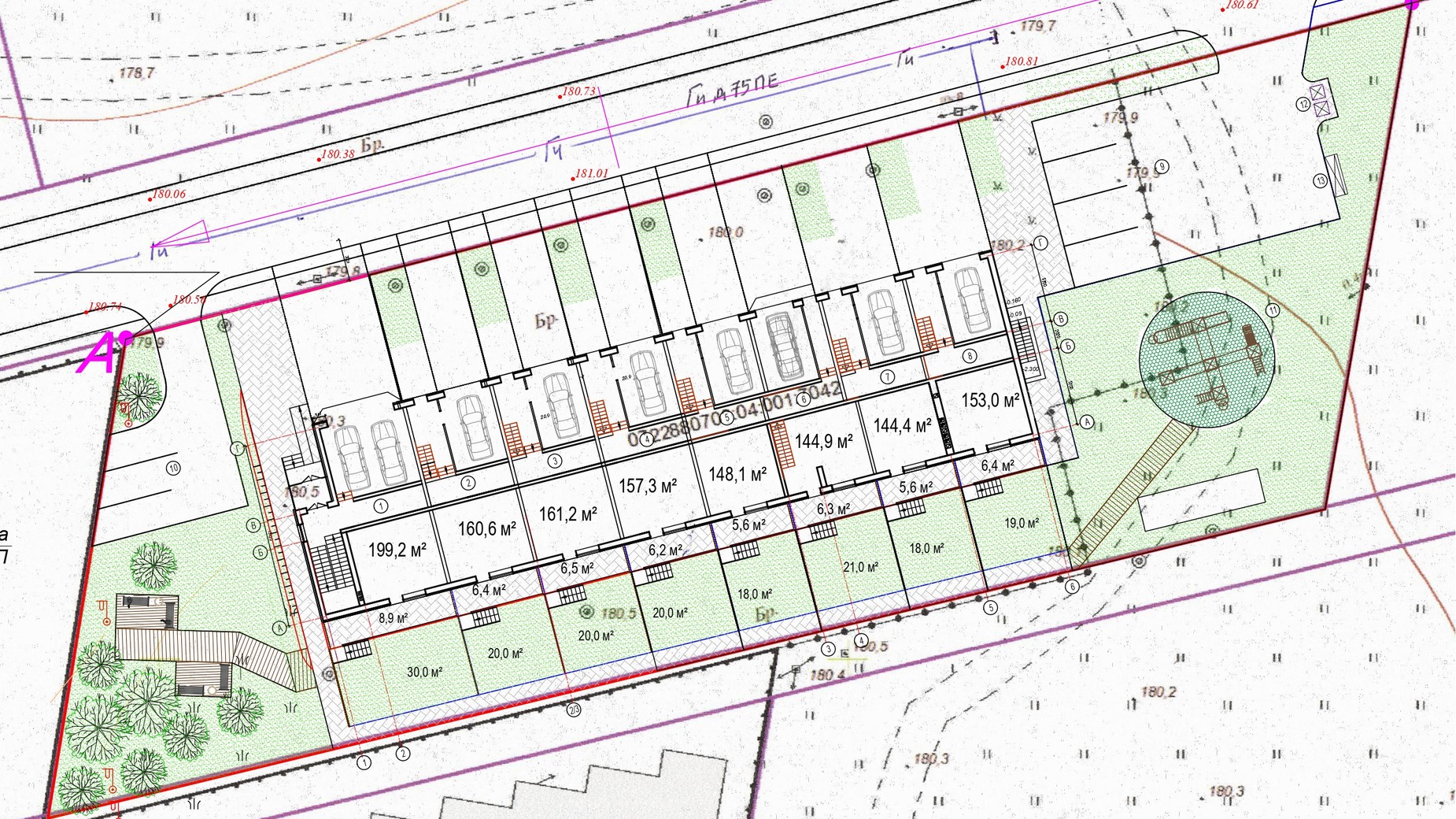
Task: Pick the 161,2 м² area label
Action: (x=567, y=514)
